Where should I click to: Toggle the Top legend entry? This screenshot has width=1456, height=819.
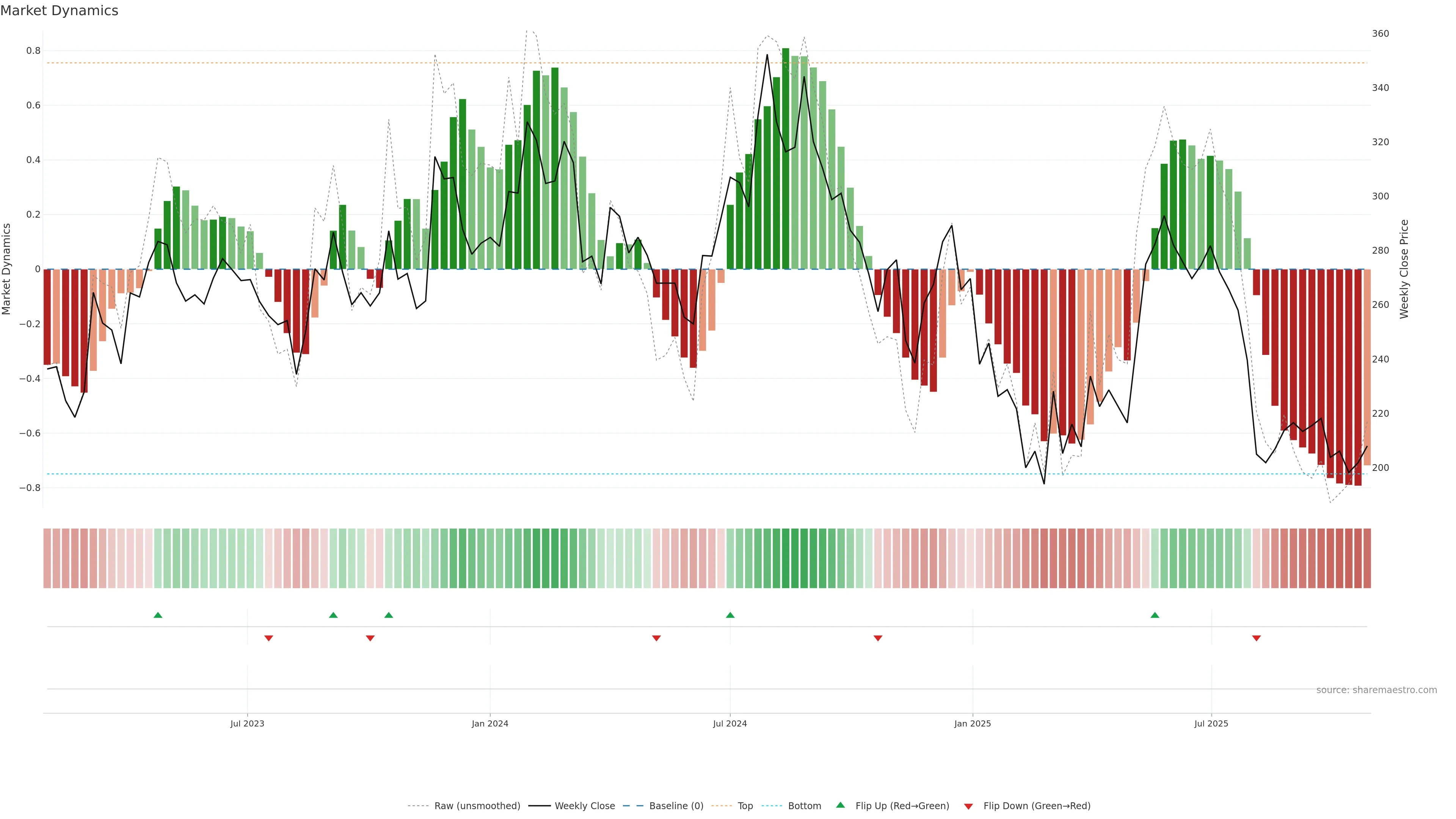click(x=745, y=806)
